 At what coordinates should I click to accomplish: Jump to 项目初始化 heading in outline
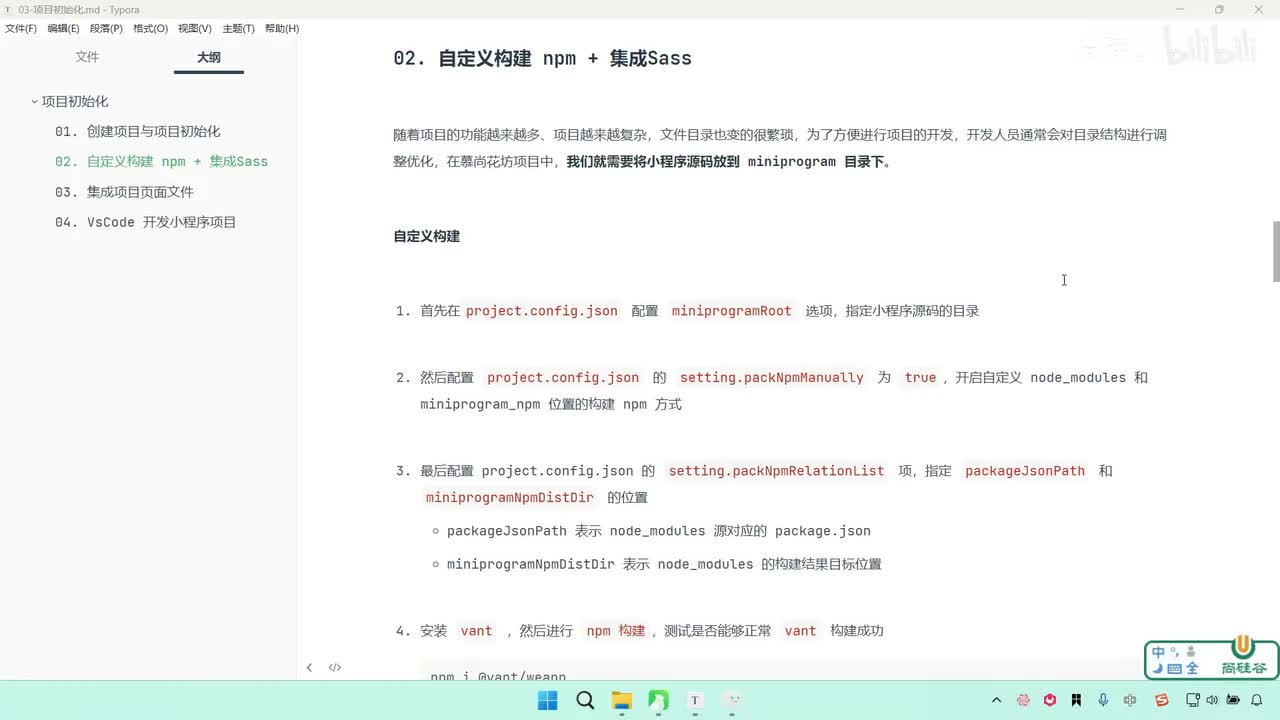pos(75,101)
